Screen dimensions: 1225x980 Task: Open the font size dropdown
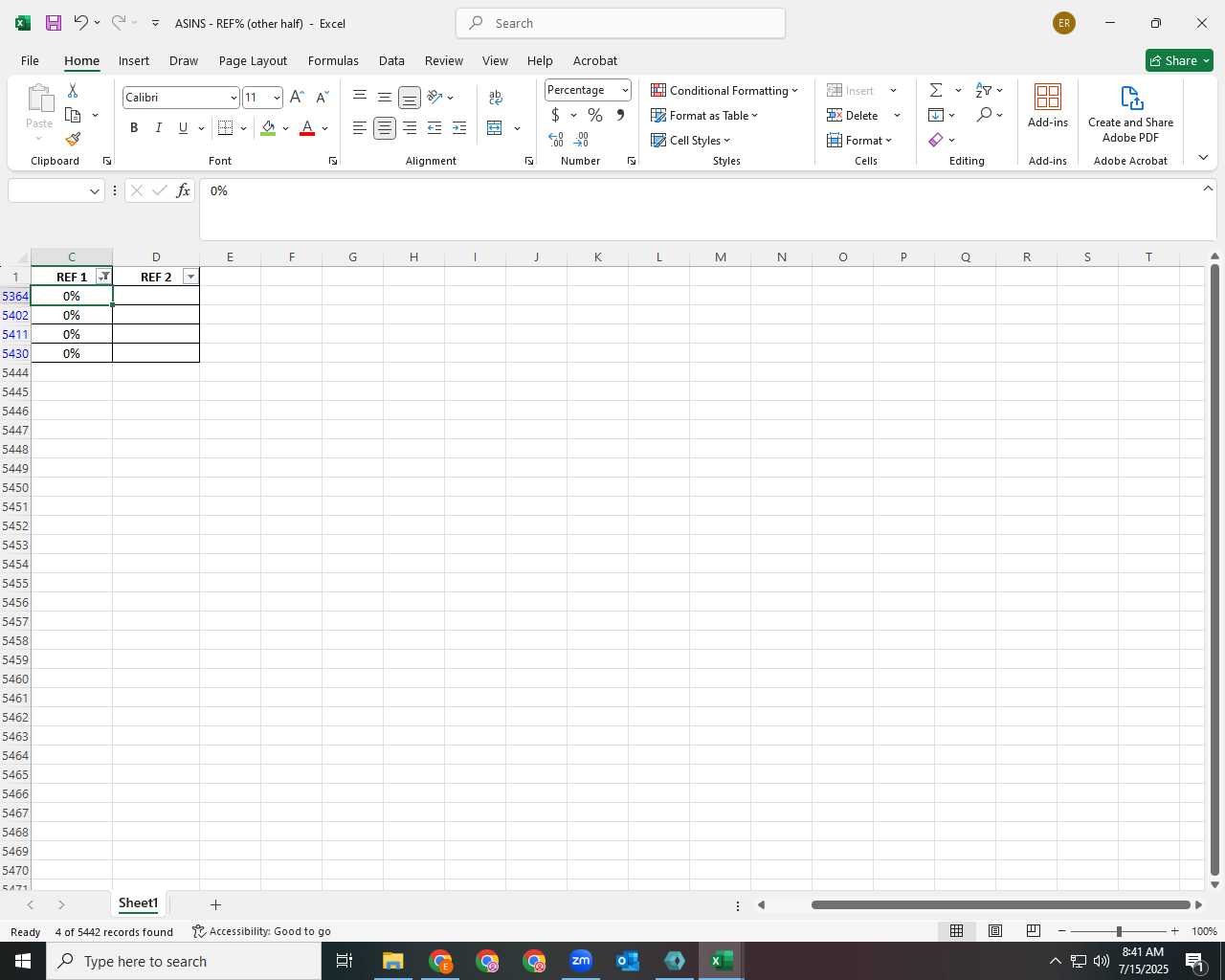[277, 98]
